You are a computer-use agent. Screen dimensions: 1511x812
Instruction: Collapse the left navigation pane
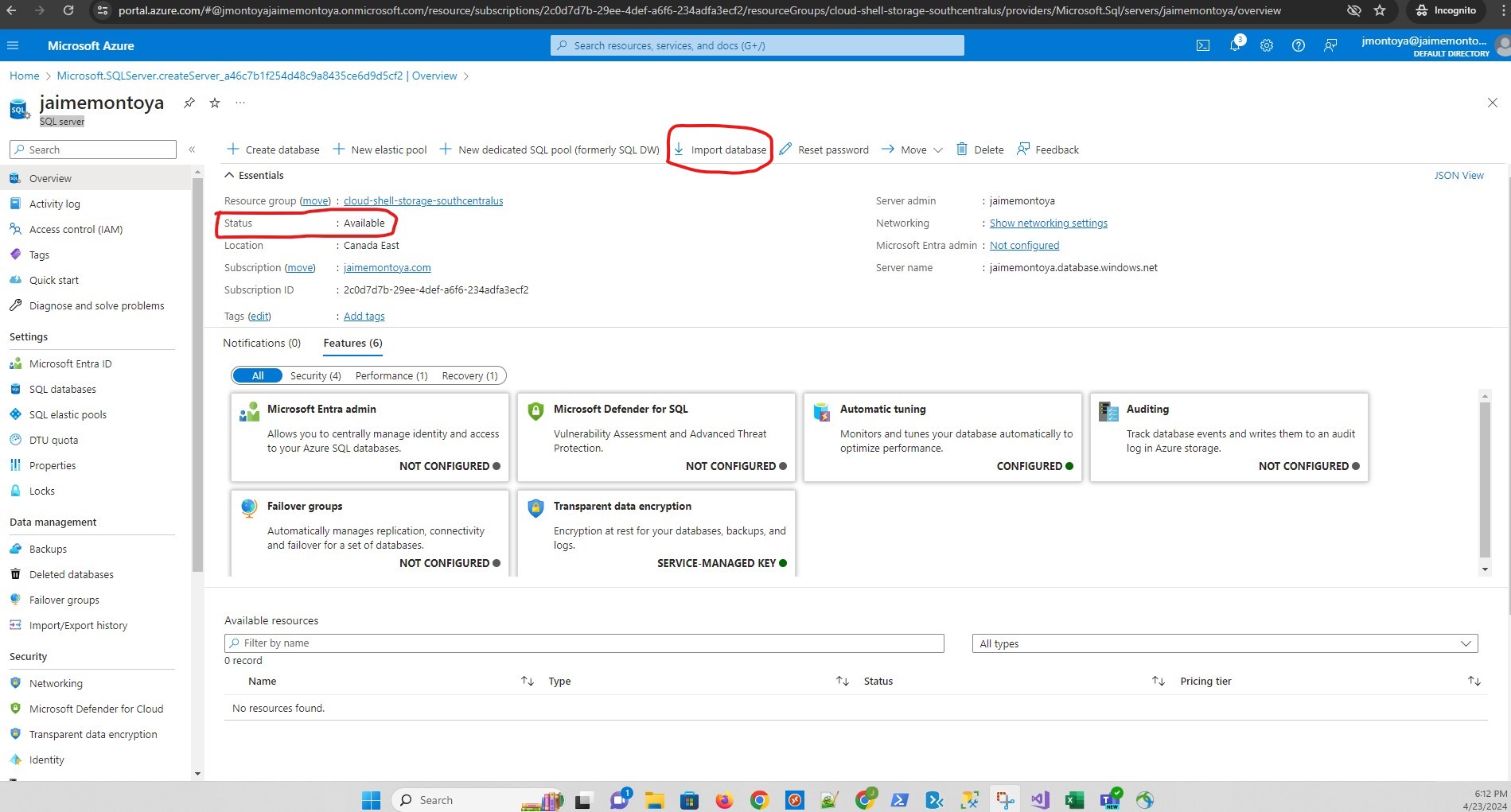pyautogui.click(x=192, y=150)
